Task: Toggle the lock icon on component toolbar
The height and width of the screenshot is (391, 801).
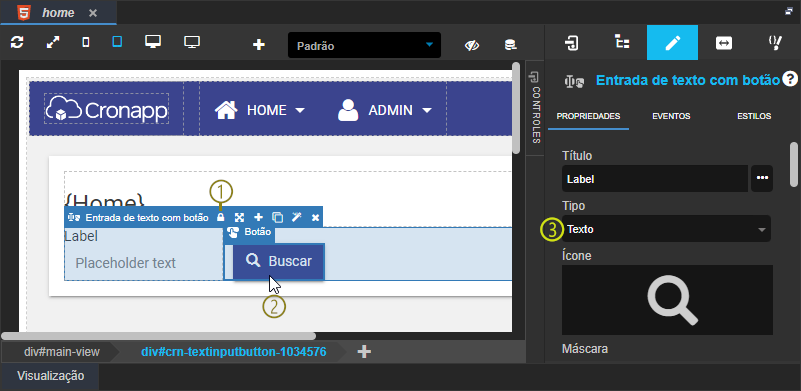Action: click(221, 217)
